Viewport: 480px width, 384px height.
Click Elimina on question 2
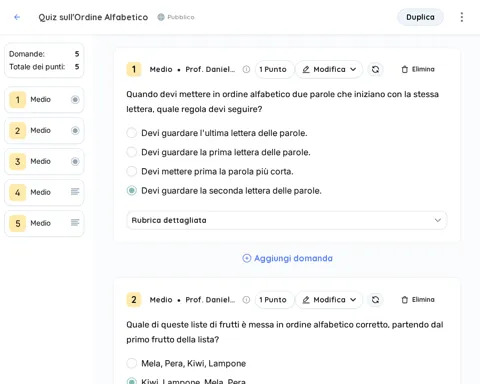[x=418, y=300]
